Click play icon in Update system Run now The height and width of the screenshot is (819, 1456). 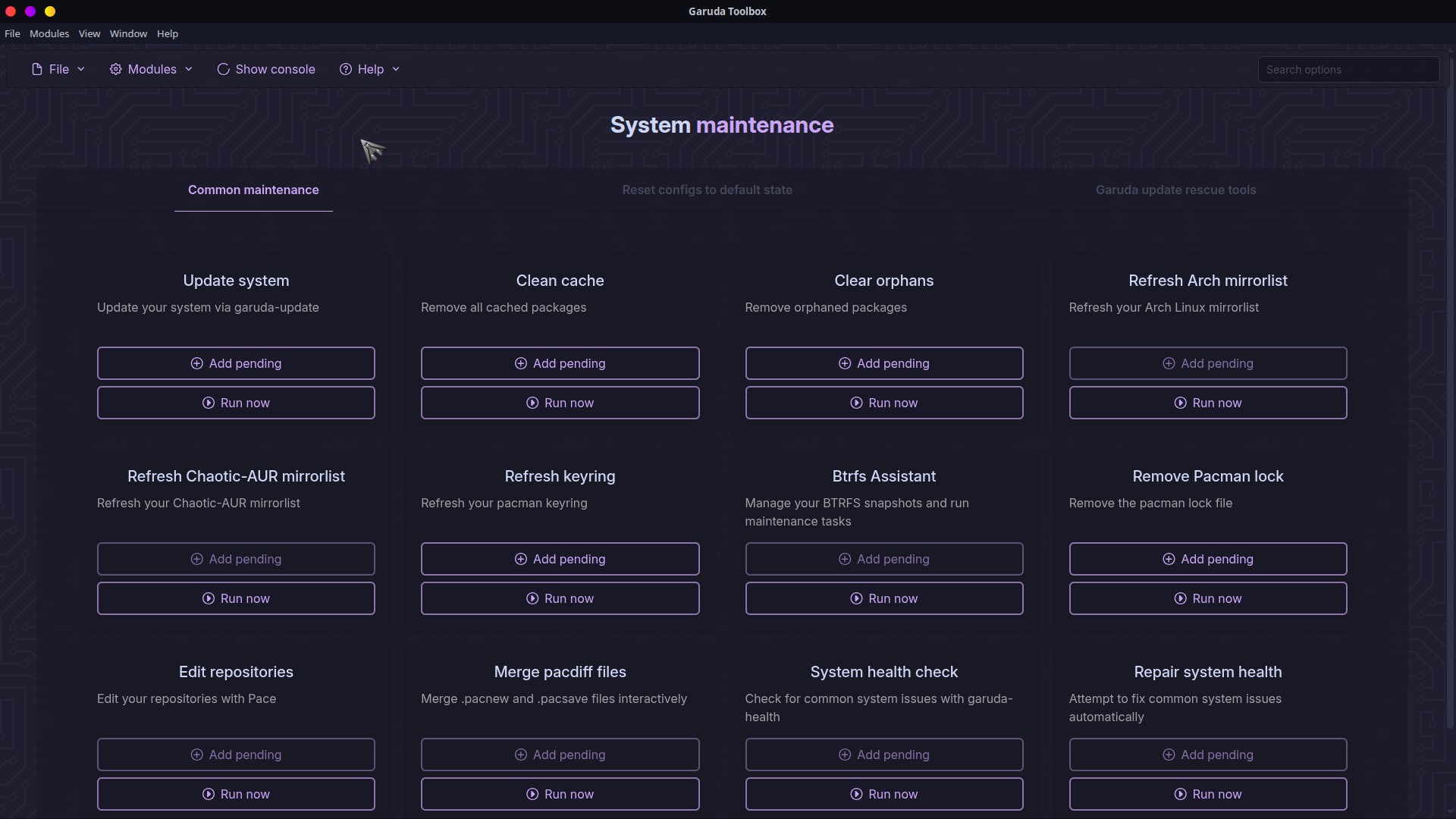pyautogui.click(x=208, y=403)
